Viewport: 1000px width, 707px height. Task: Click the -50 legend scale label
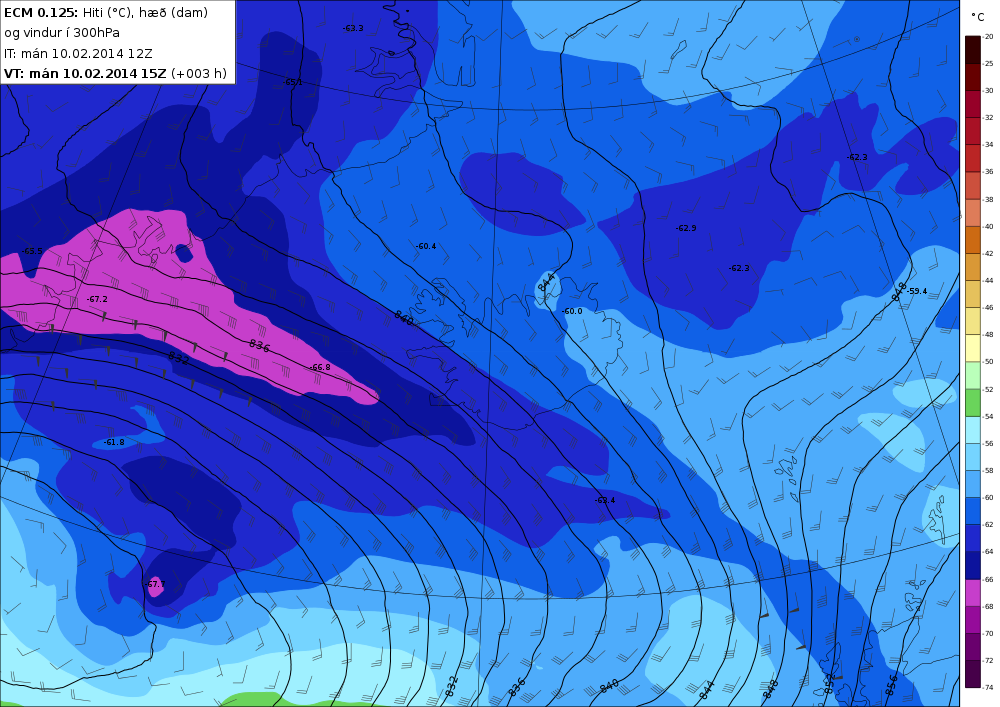click(x=988, y=362)
